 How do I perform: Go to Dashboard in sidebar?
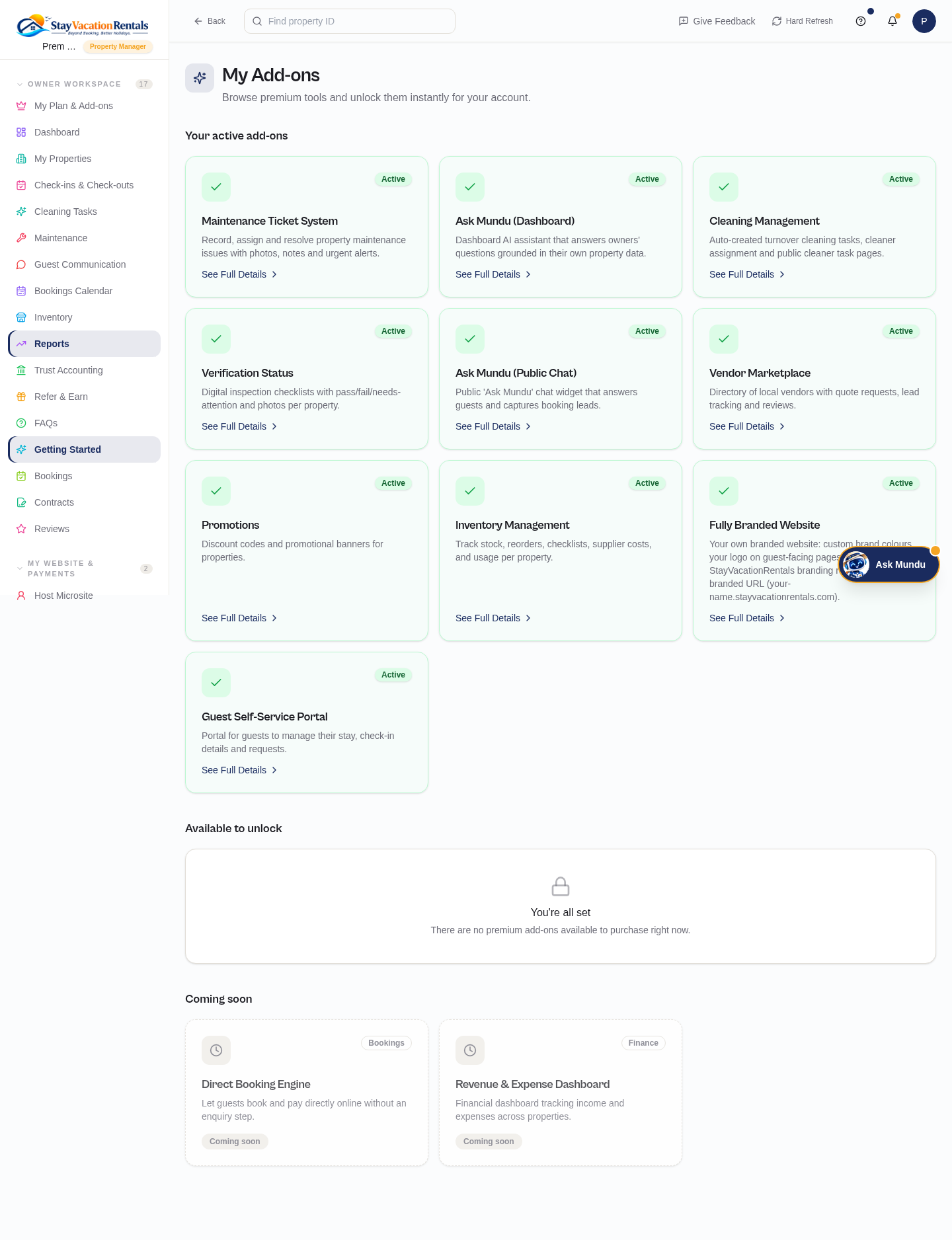point(84,132)
